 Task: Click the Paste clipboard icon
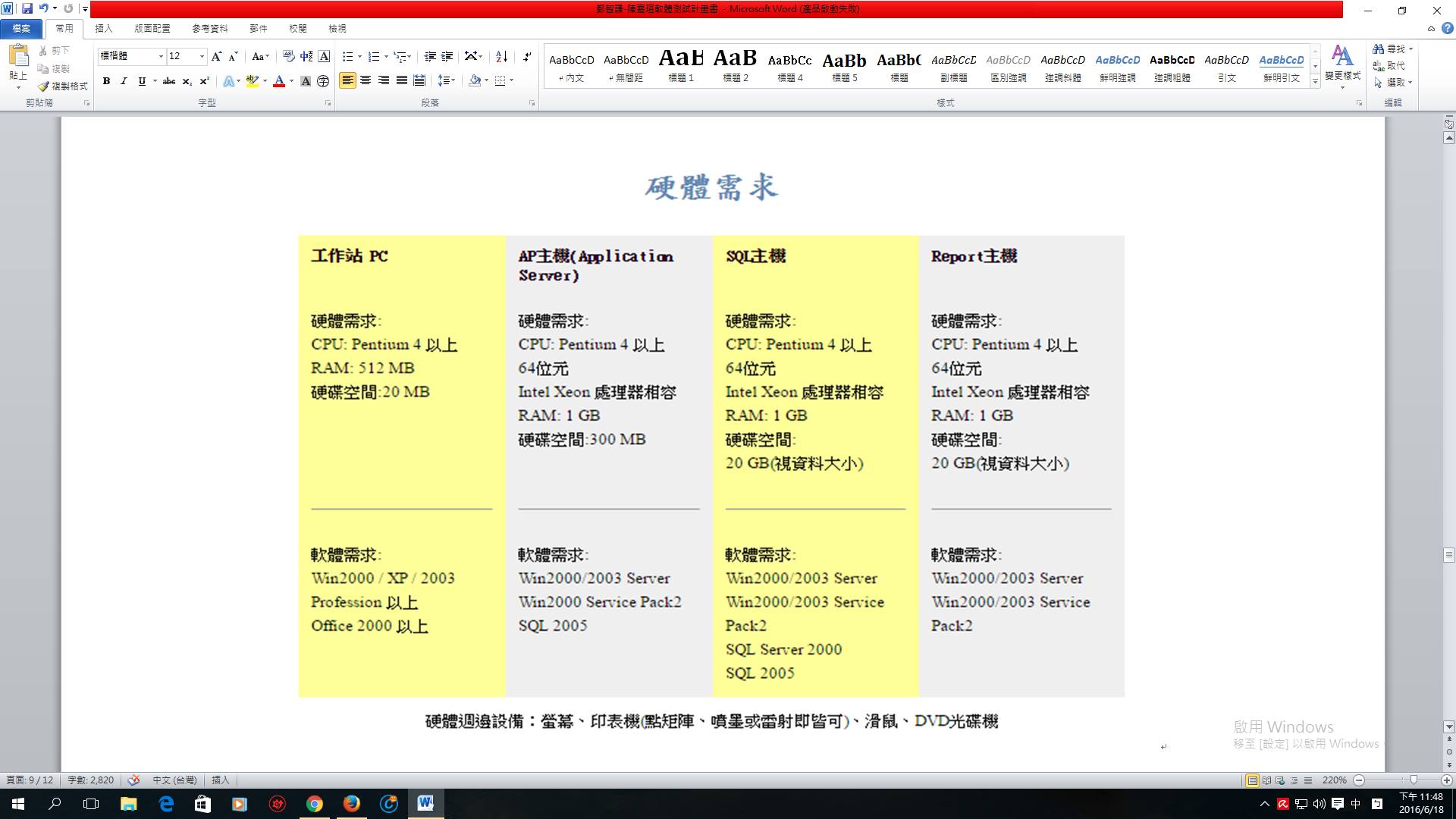[18, 55]
